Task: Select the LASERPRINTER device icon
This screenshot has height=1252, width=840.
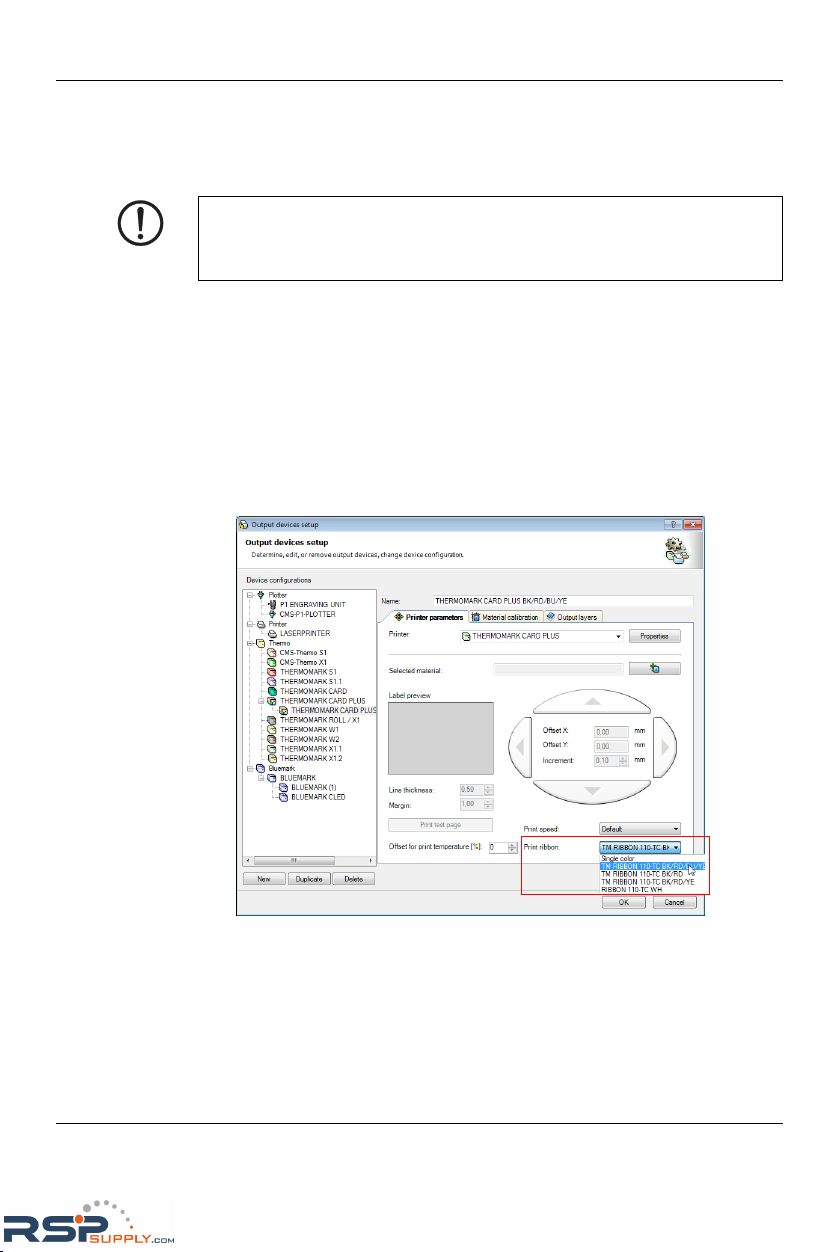Action: 272,633
